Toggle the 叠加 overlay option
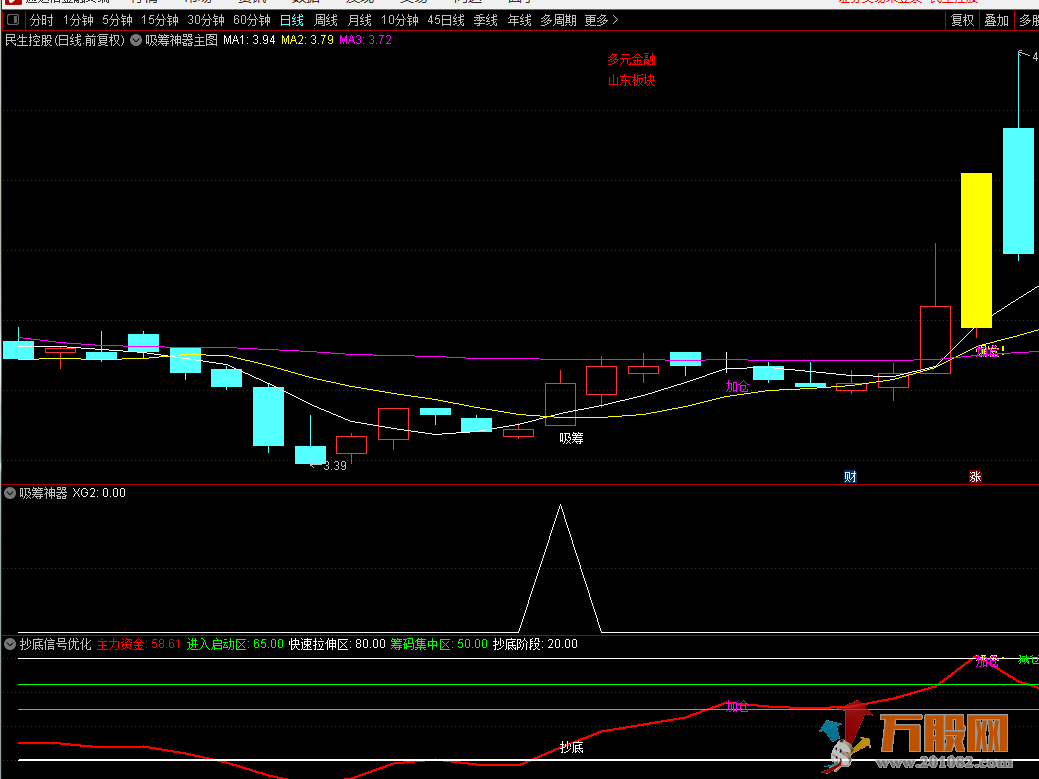 point(996,20)
